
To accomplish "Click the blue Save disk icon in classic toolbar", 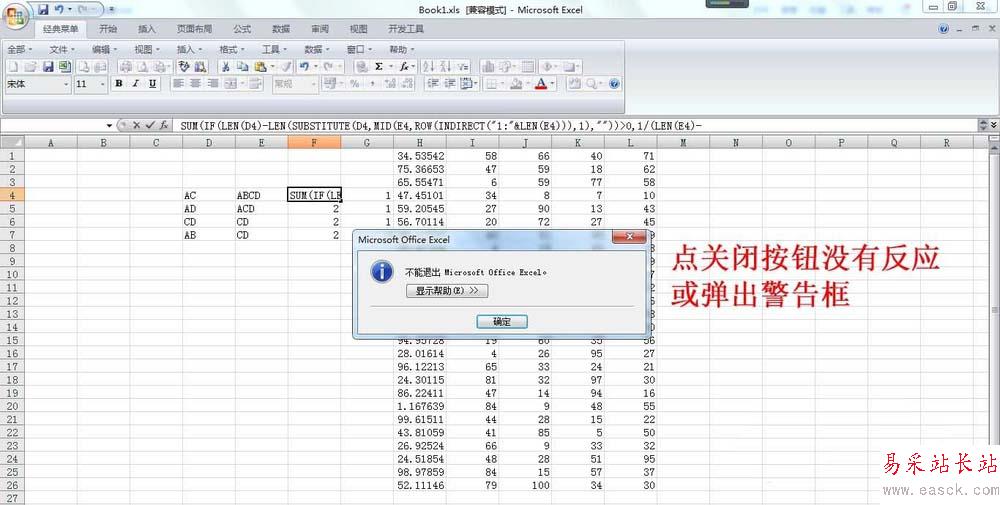I will 48,66.
